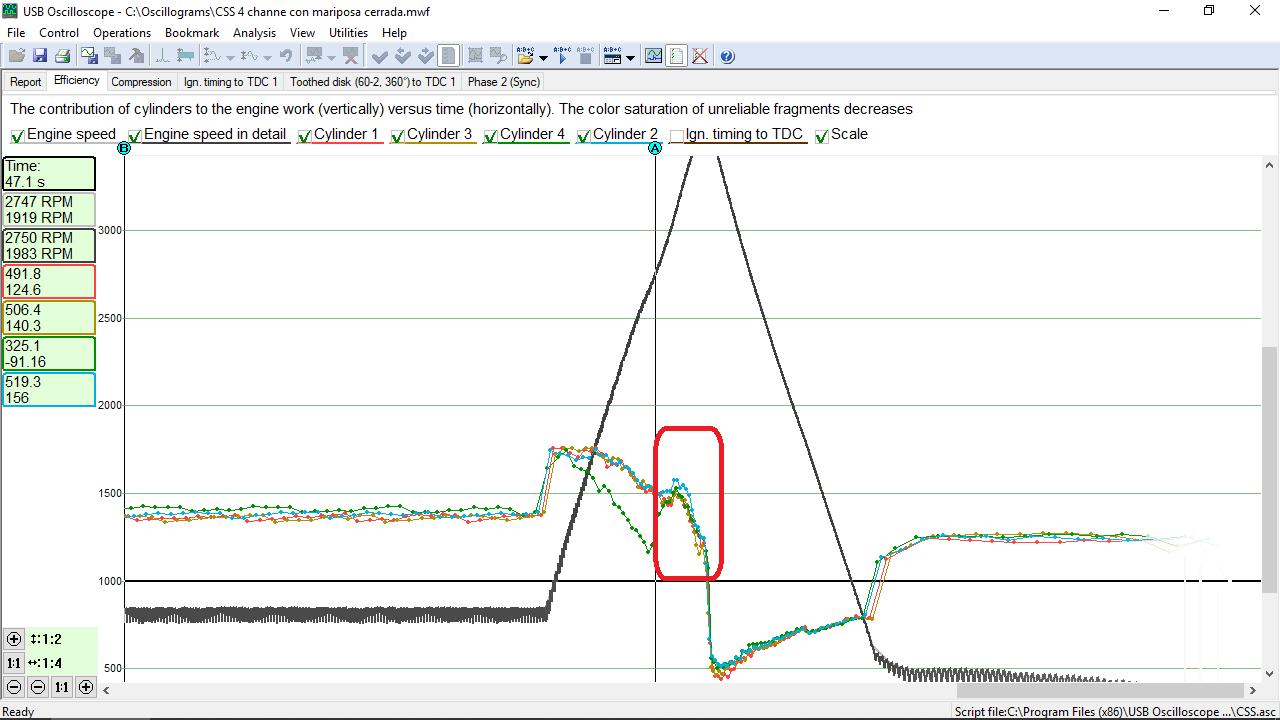This screenshot has width=1280, height=720.
Task: Click the horizontal zoom in plus button
Action: [x=86, y=687]
